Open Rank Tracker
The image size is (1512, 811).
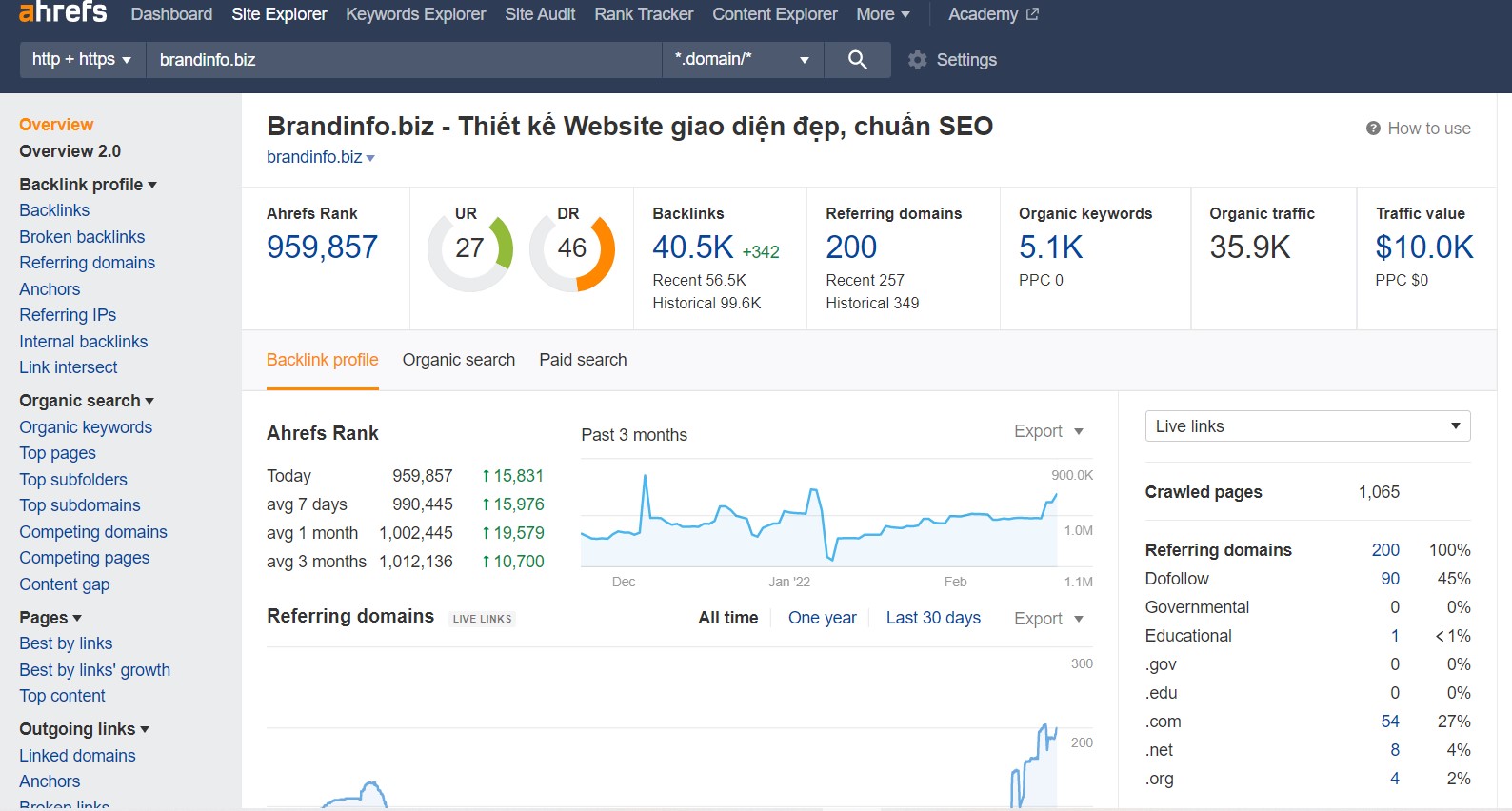[644, 14]
